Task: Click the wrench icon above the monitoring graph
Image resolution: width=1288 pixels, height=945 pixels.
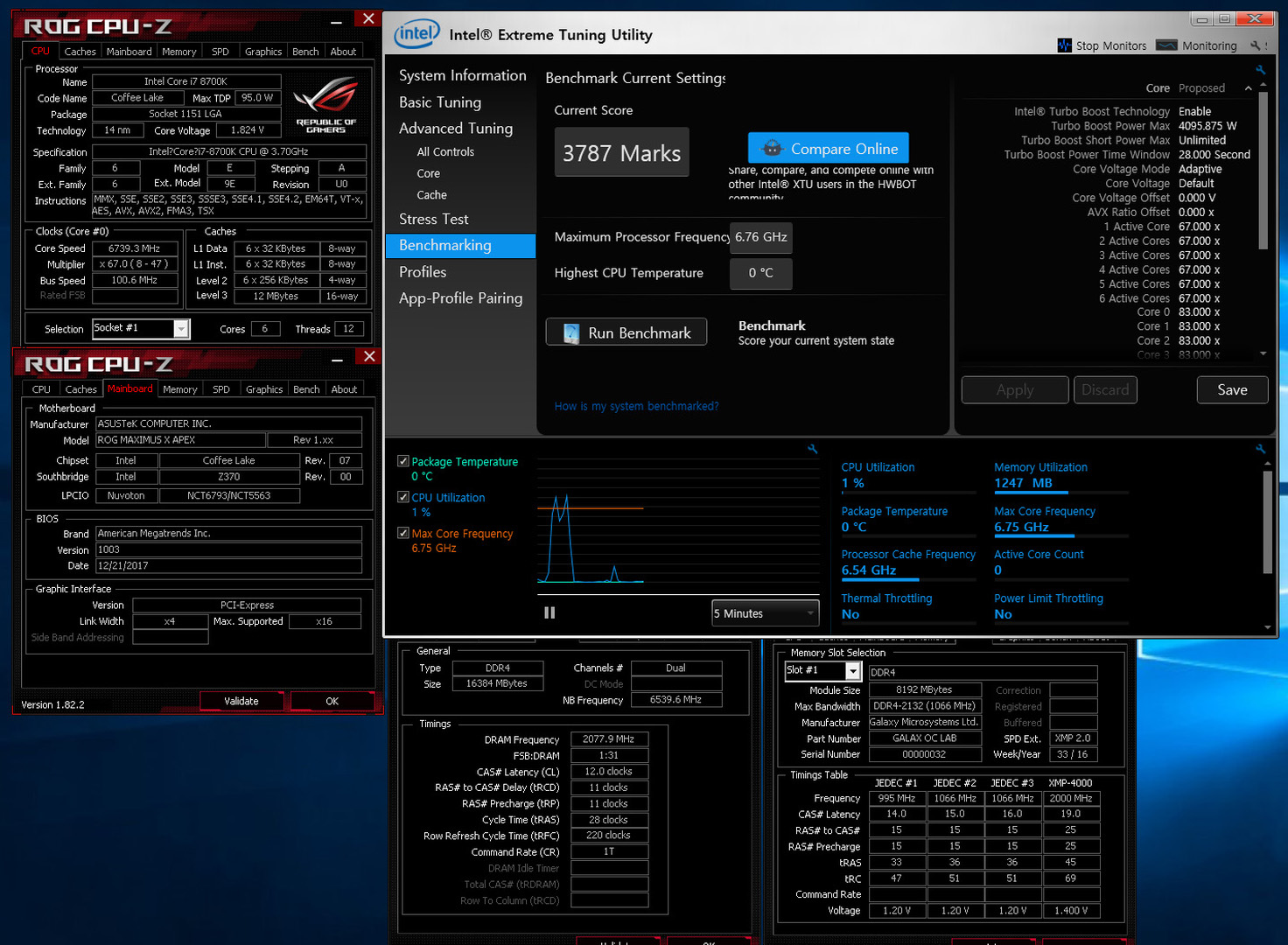Action: pyautogui.click(x=812, y=449)
